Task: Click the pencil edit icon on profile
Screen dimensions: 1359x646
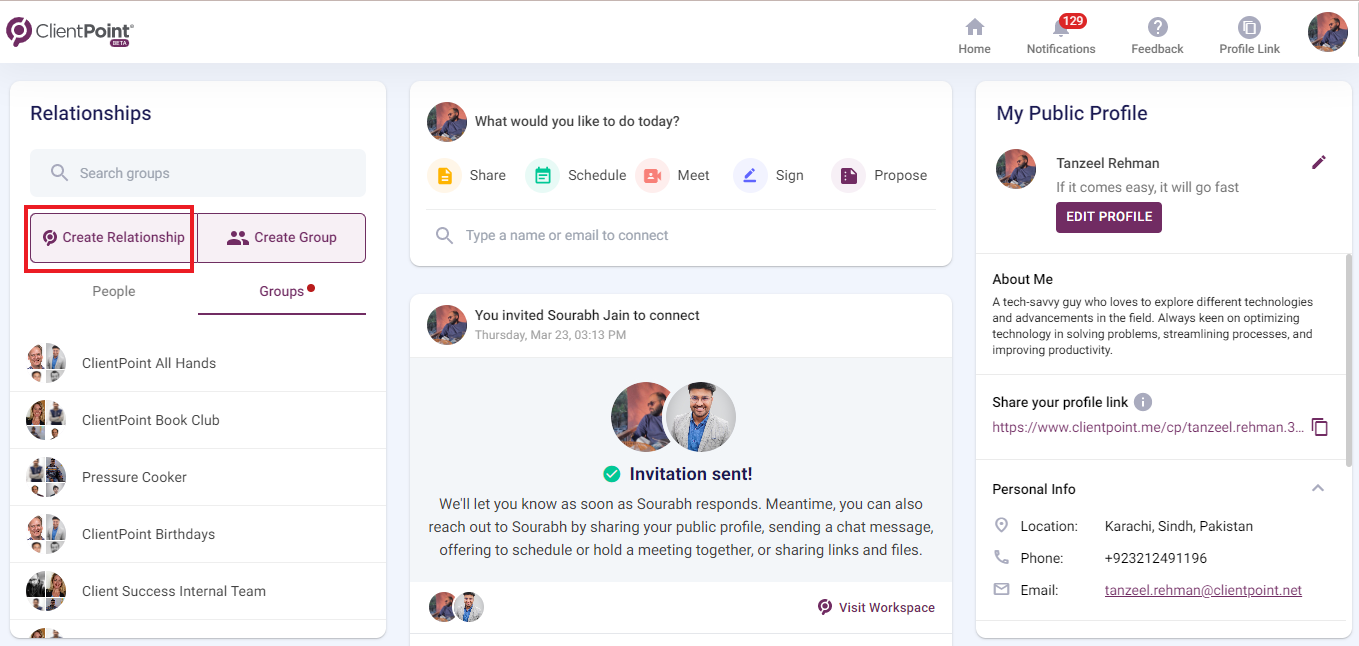Action: 1319,162
